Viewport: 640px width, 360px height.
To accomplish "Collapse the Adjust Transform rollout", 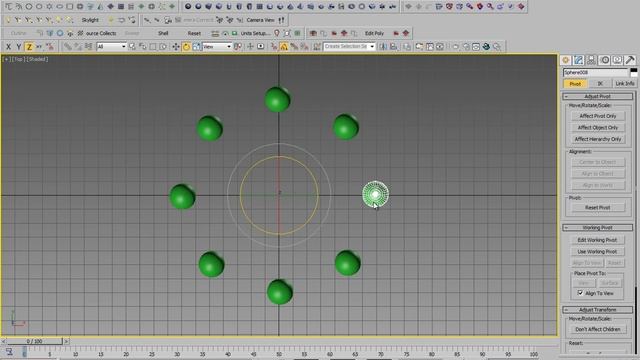I will [598, 310].
